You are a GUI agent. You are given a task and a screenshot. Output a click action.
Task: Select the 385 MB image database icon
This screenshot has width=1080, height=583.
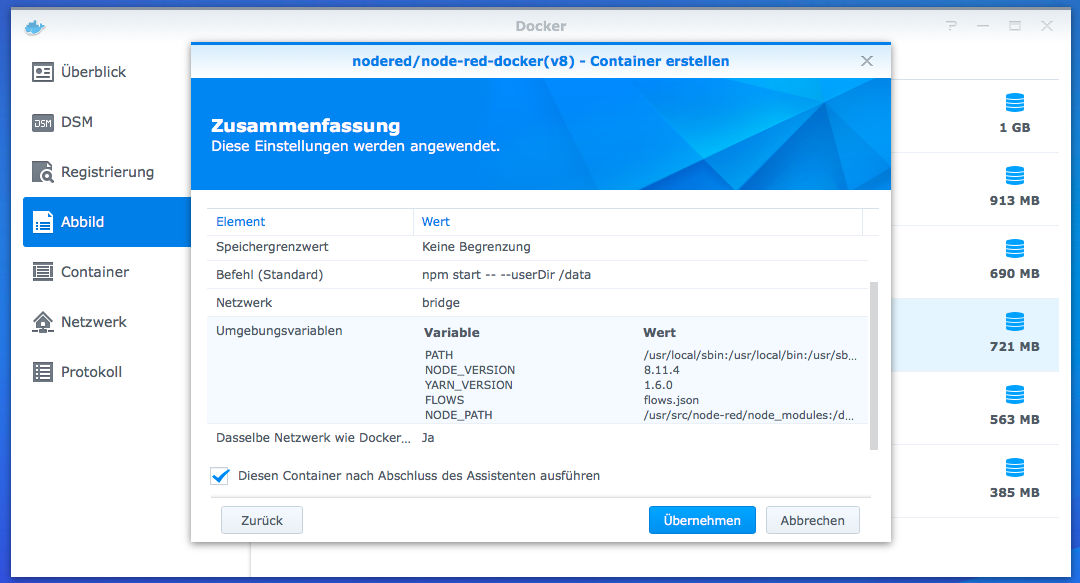click(x=1015, y=468)
